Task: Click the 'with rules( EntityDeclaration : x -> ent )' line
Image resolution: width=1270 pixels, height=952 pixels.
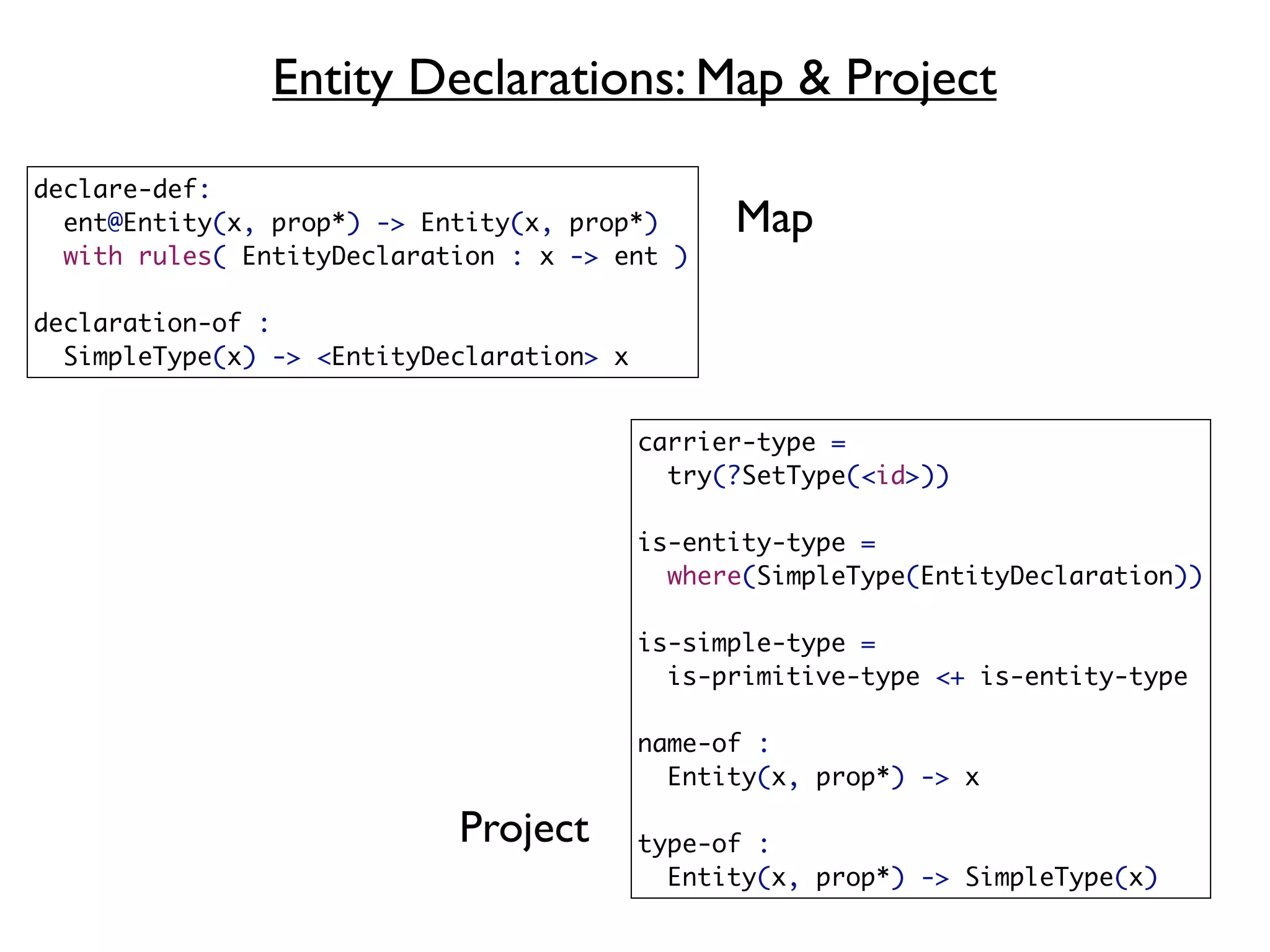Action: pos(375,257)
